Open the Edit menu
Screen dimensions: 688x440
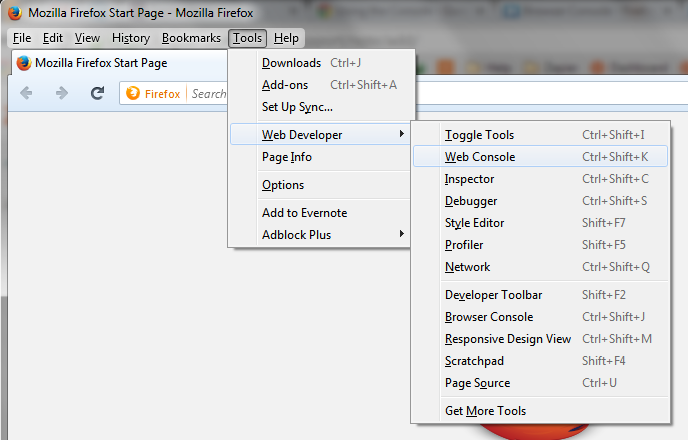(x=53, y=38)
